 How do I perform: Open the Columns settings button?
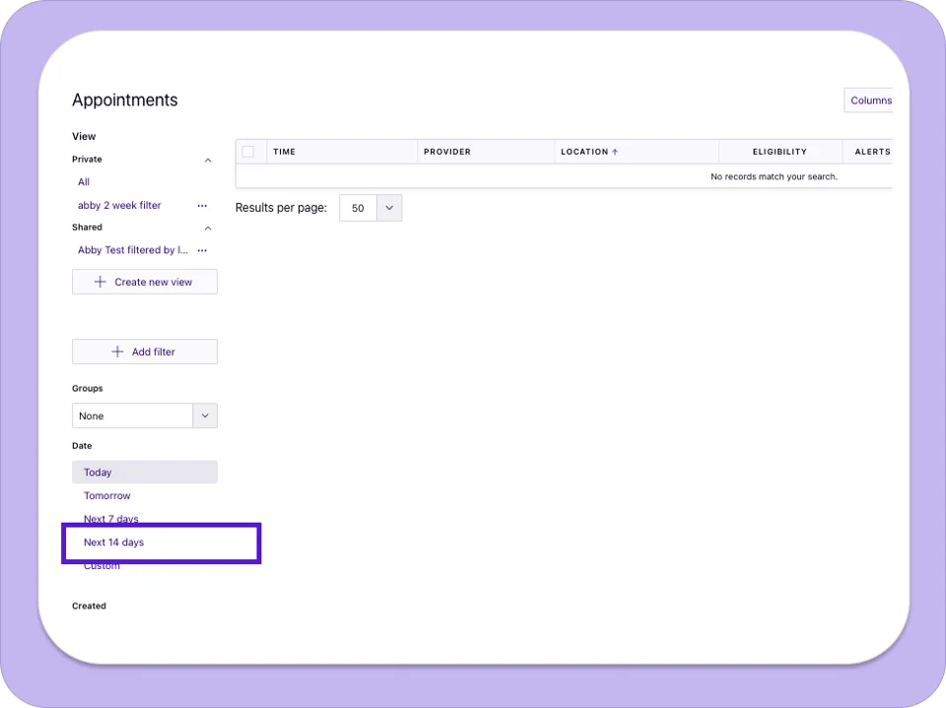[869, 100]
